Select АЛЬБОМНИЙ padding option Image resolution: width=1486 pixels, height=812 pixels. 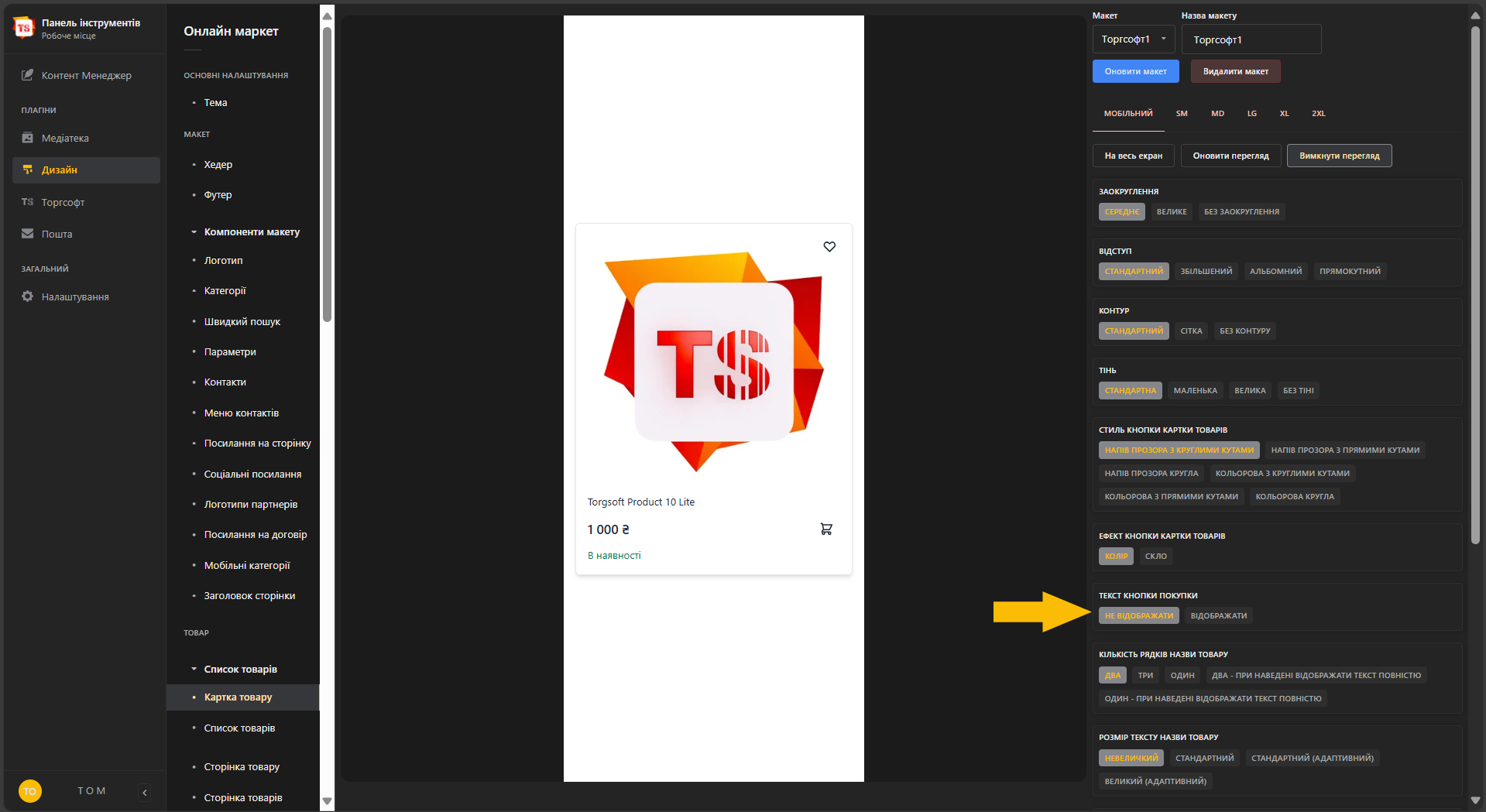point(1275,271)
